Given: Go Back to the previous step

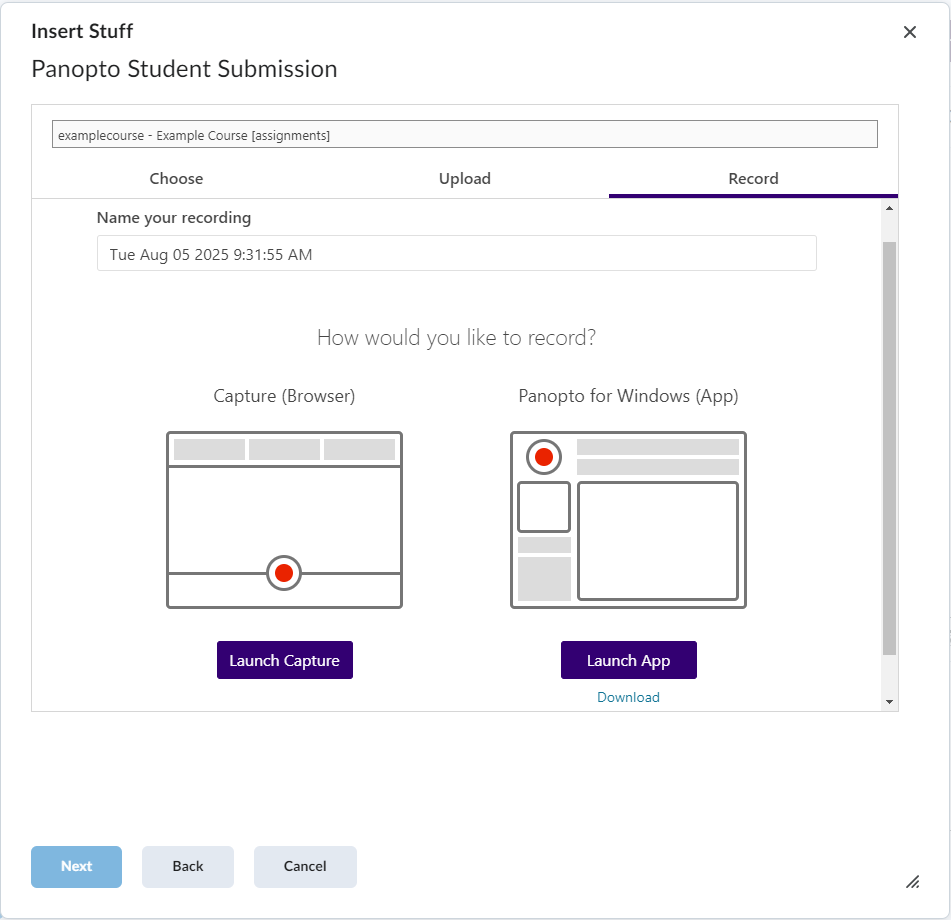Looking at the screenshot, I should [x=188, y=866].
